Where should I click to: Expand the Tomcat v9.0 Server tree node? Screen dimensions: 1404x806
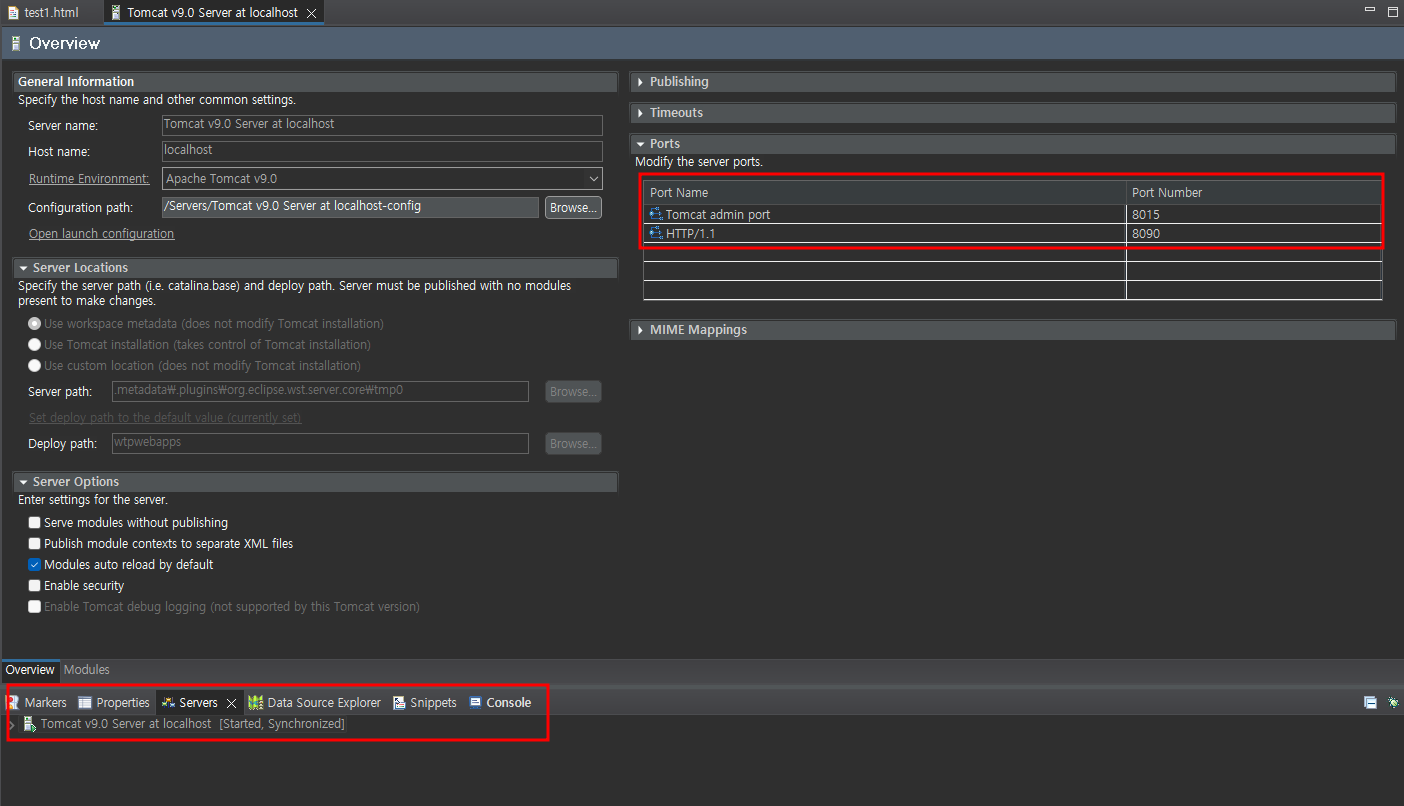point(11,724)
